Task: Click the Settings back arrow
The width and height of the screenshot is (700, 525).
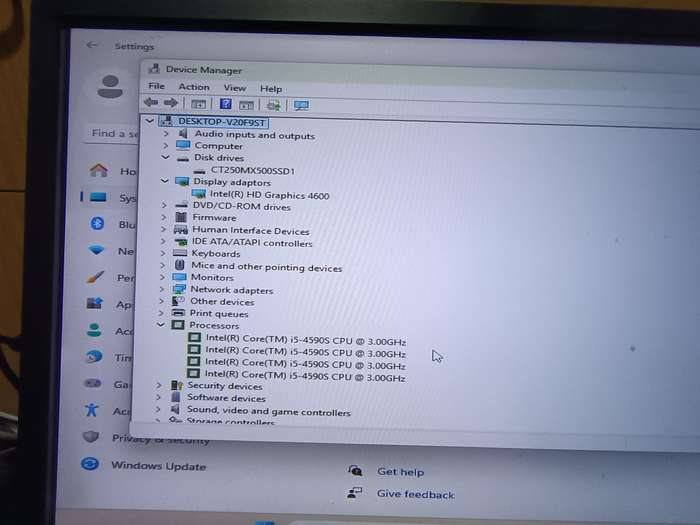Action: click(92, 45)
